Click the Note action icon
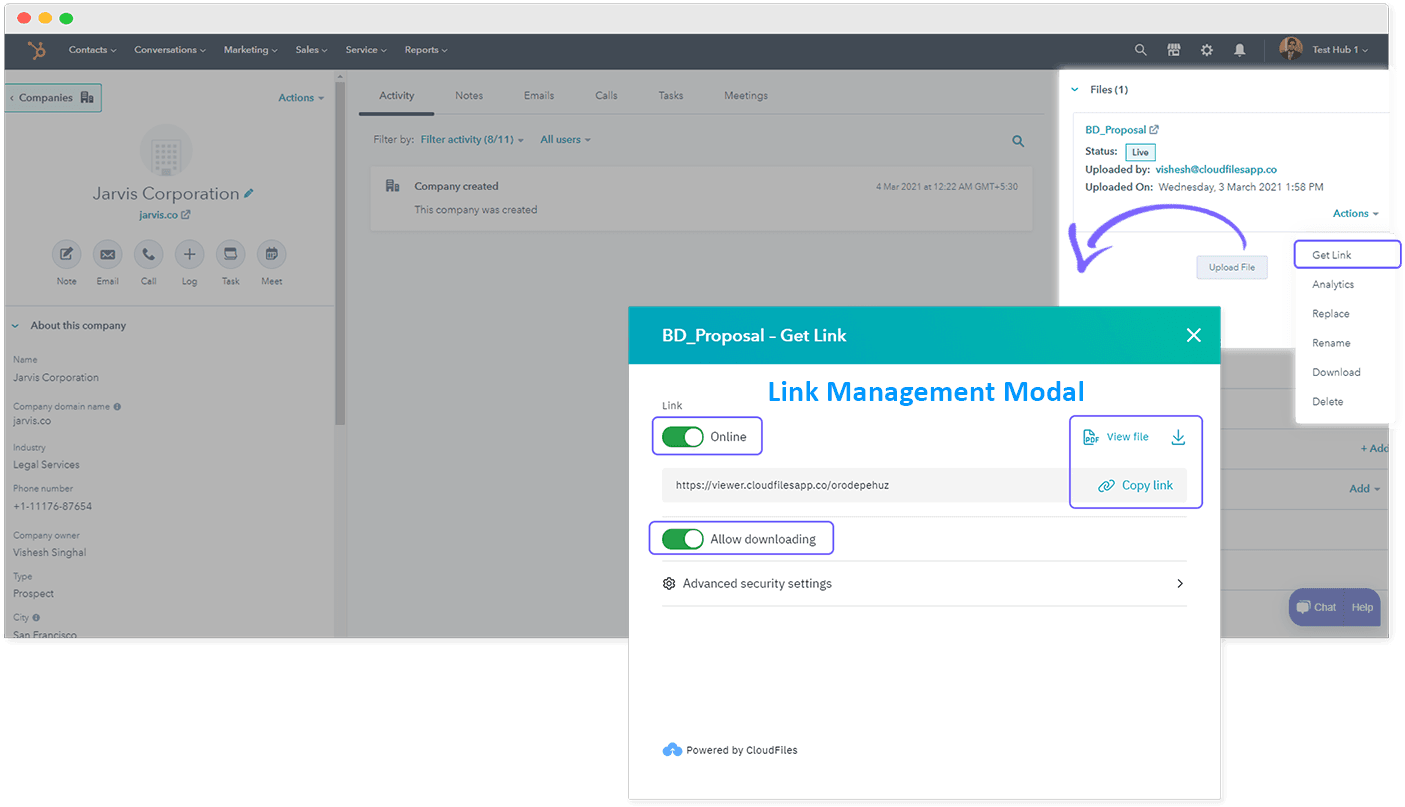Screen dimensions: 1405x807 [x=66, y=254]
